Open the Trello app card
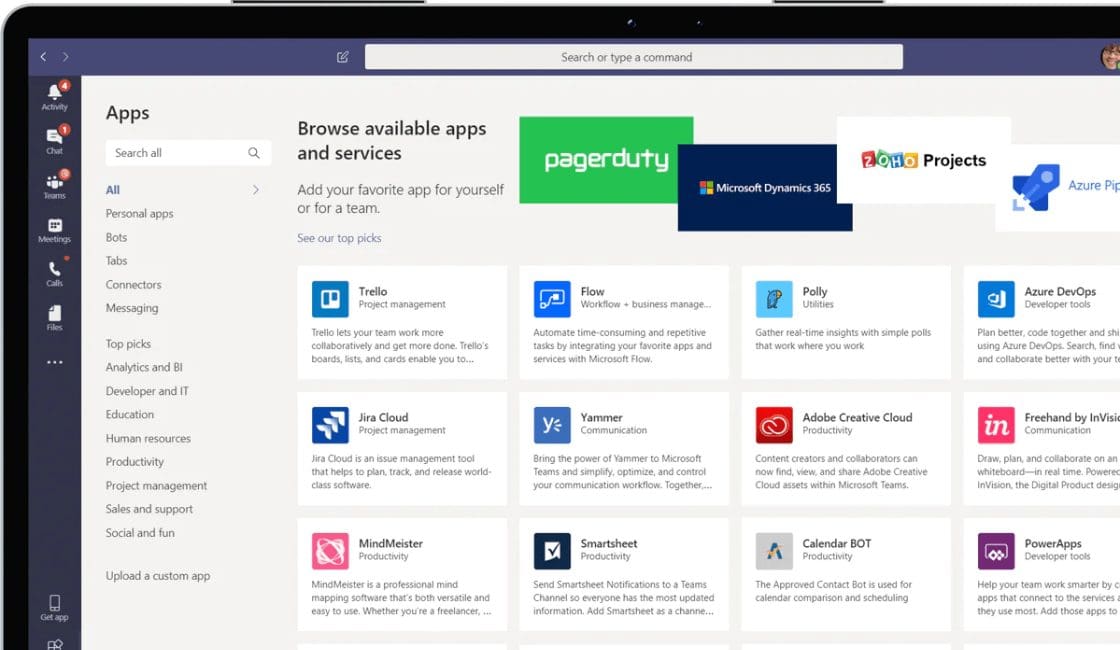This screenshot has height=650, width=1120. (402, 322)
